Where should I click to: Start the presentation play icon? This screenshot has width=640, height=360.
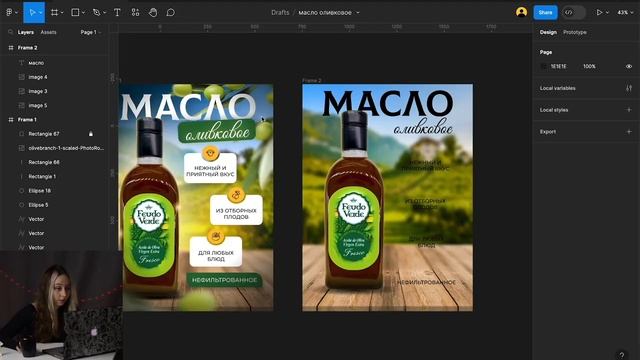click(x=599, y=13)
